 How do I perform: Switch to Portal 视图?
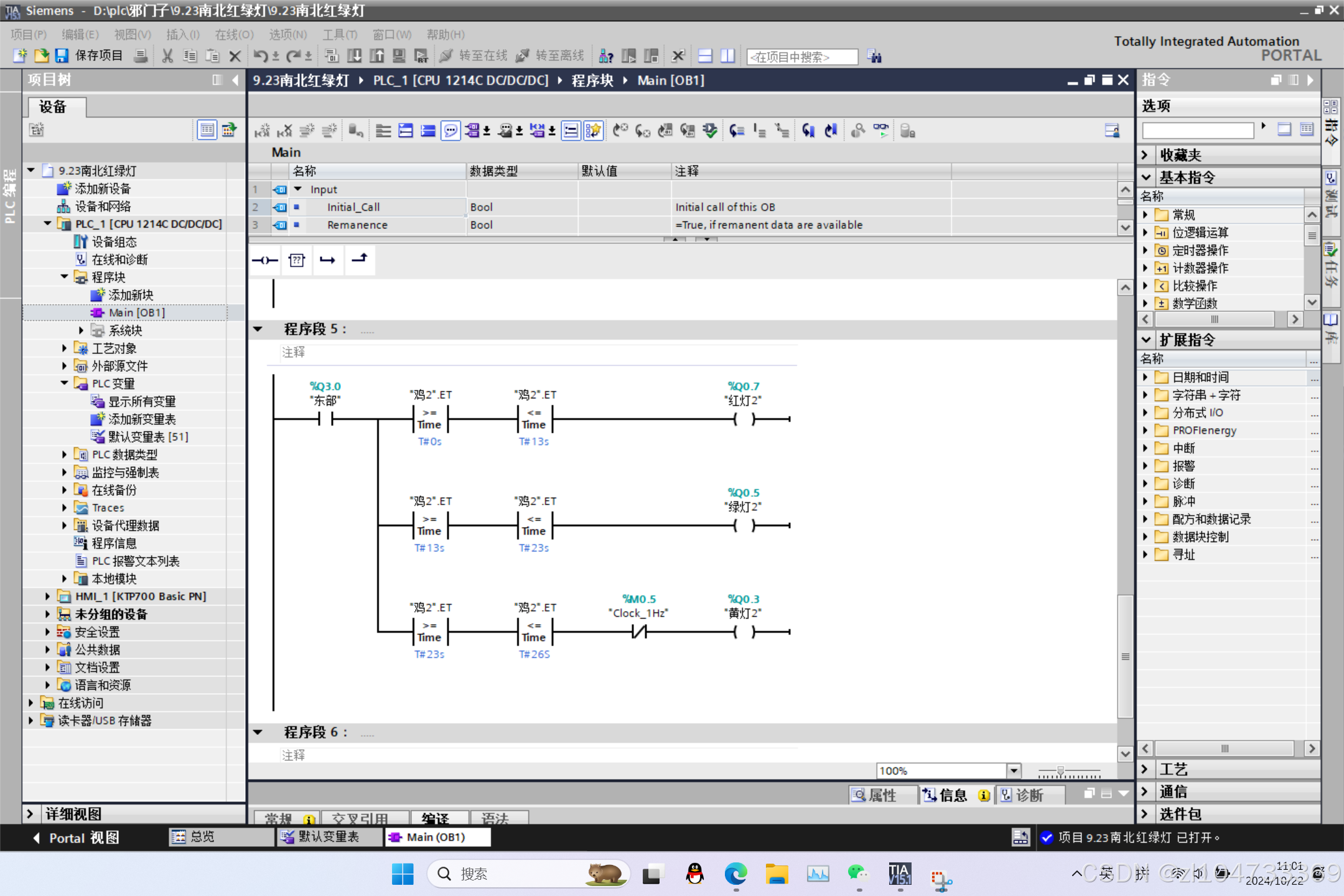(x=76, y=838)
